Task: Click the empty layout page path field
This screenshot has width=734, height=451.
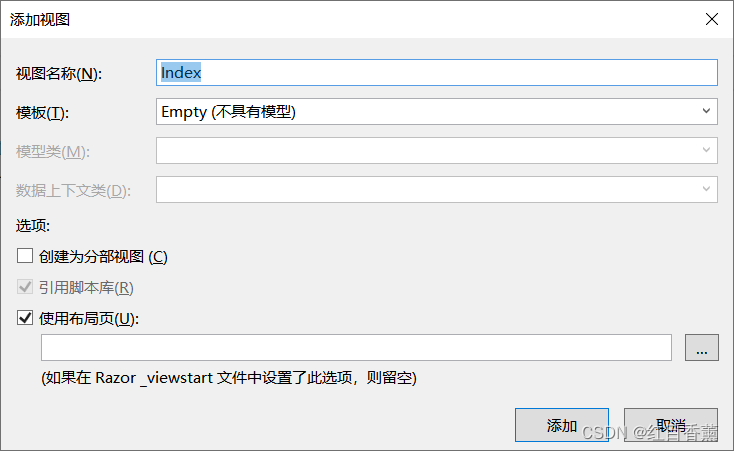Action: (355, 348)
